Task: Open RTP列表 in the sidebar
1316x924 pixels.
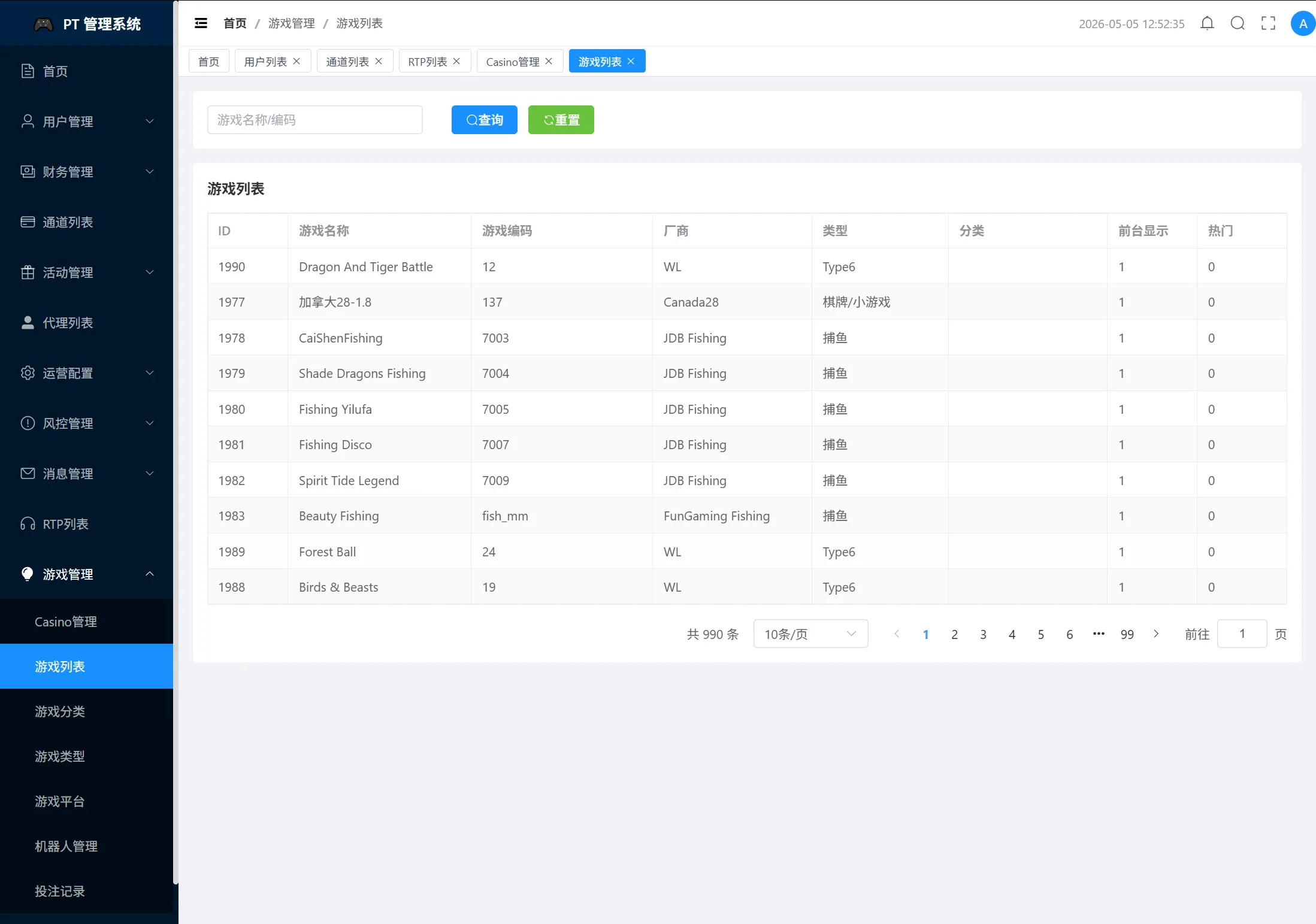Action: coord(86,524)
